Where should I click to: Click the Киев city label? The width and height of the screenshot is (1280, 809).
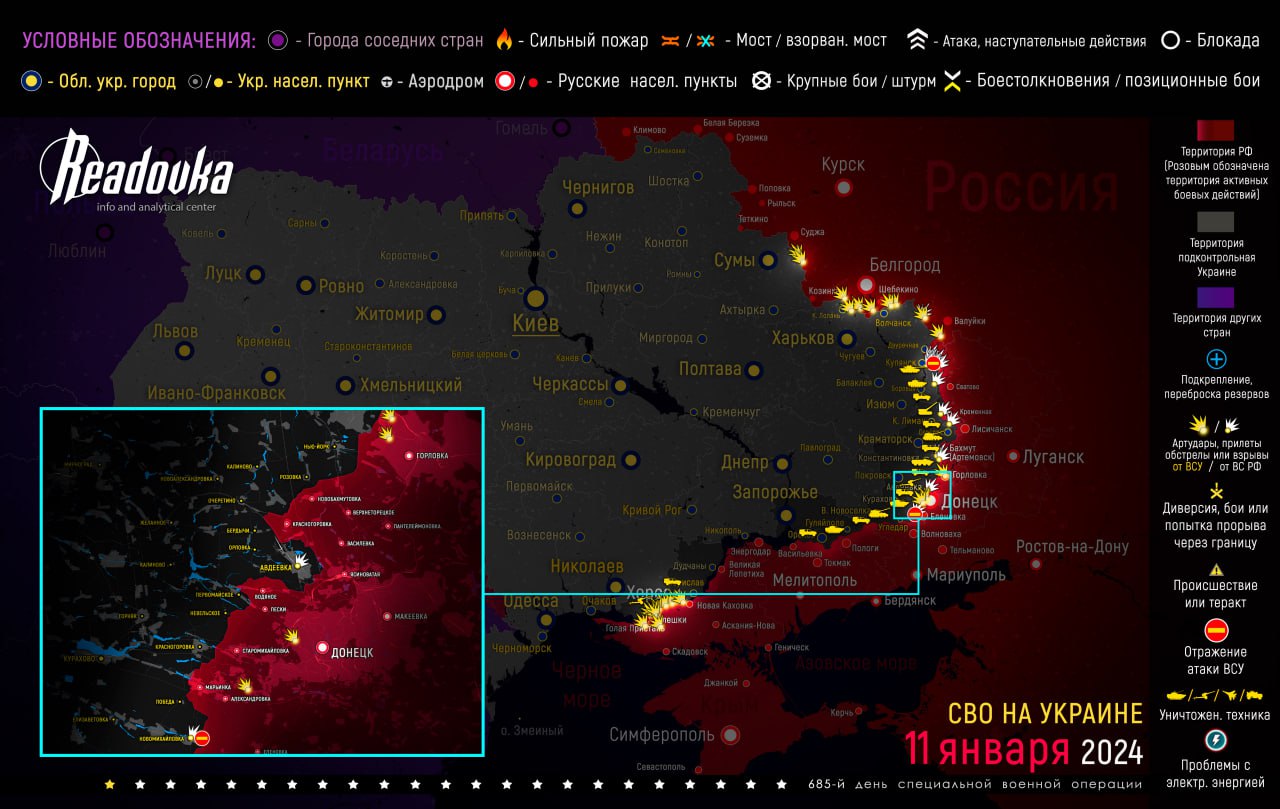pos(535,323)
